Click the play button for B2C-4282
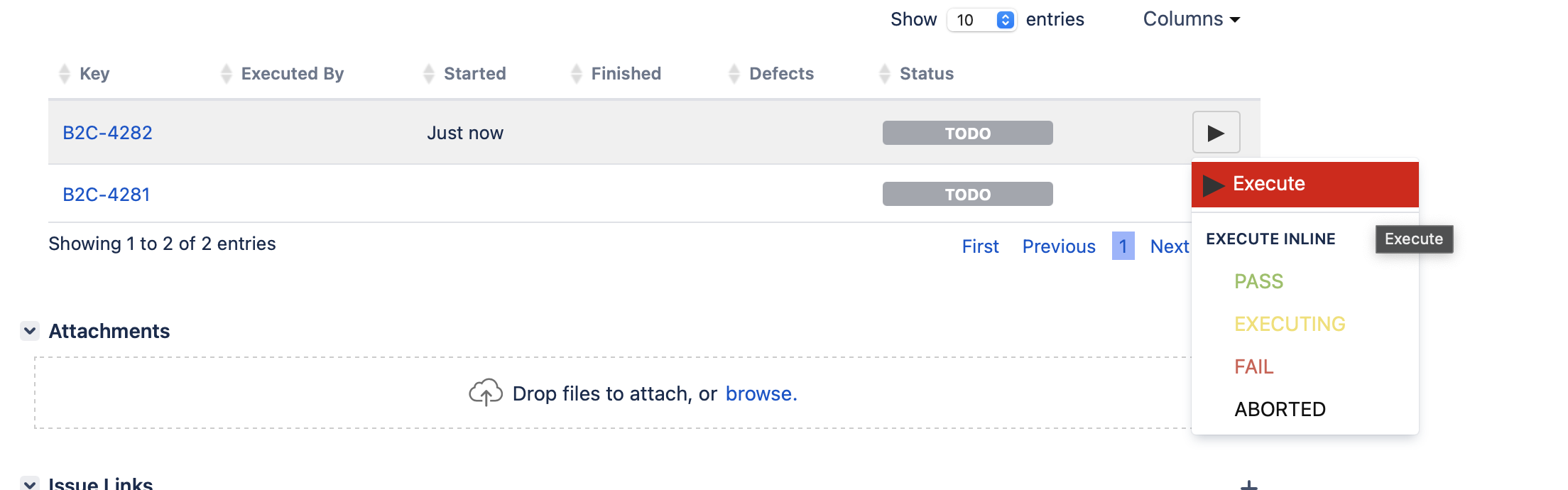Image resolution: width=1568 pixels, height=490 pixels. tap(1216, 132)
